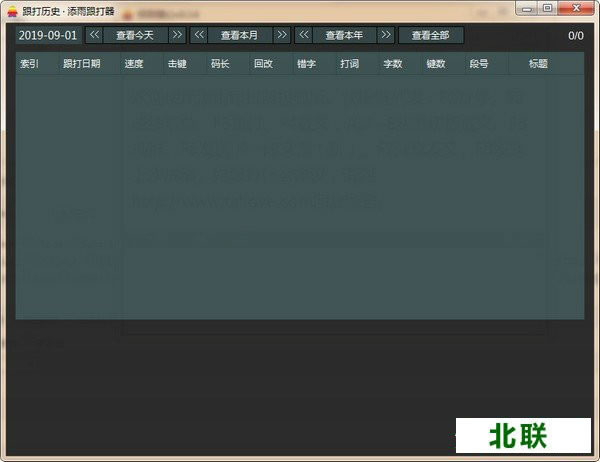The width and height of the screenshot is (600, 462).
Task: Go to next year with right arrows
Action: 386,35
